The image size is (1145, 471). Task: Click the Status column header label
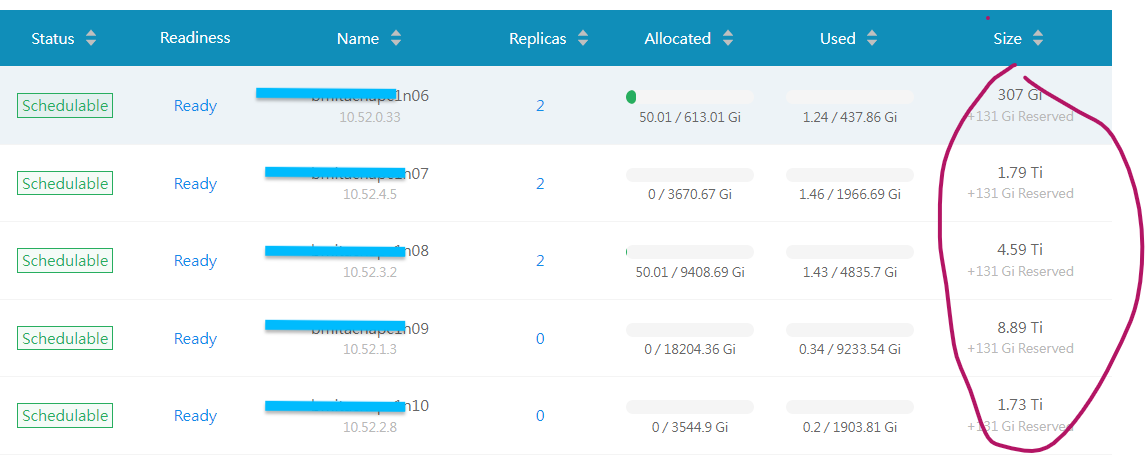point(53,39)
